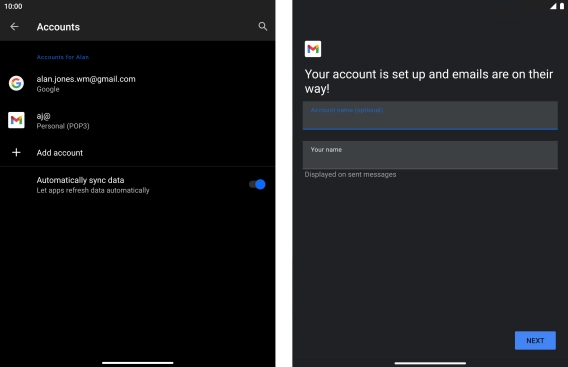
Task: Turn off Automatically sync data switch
Action: point(257,184)
